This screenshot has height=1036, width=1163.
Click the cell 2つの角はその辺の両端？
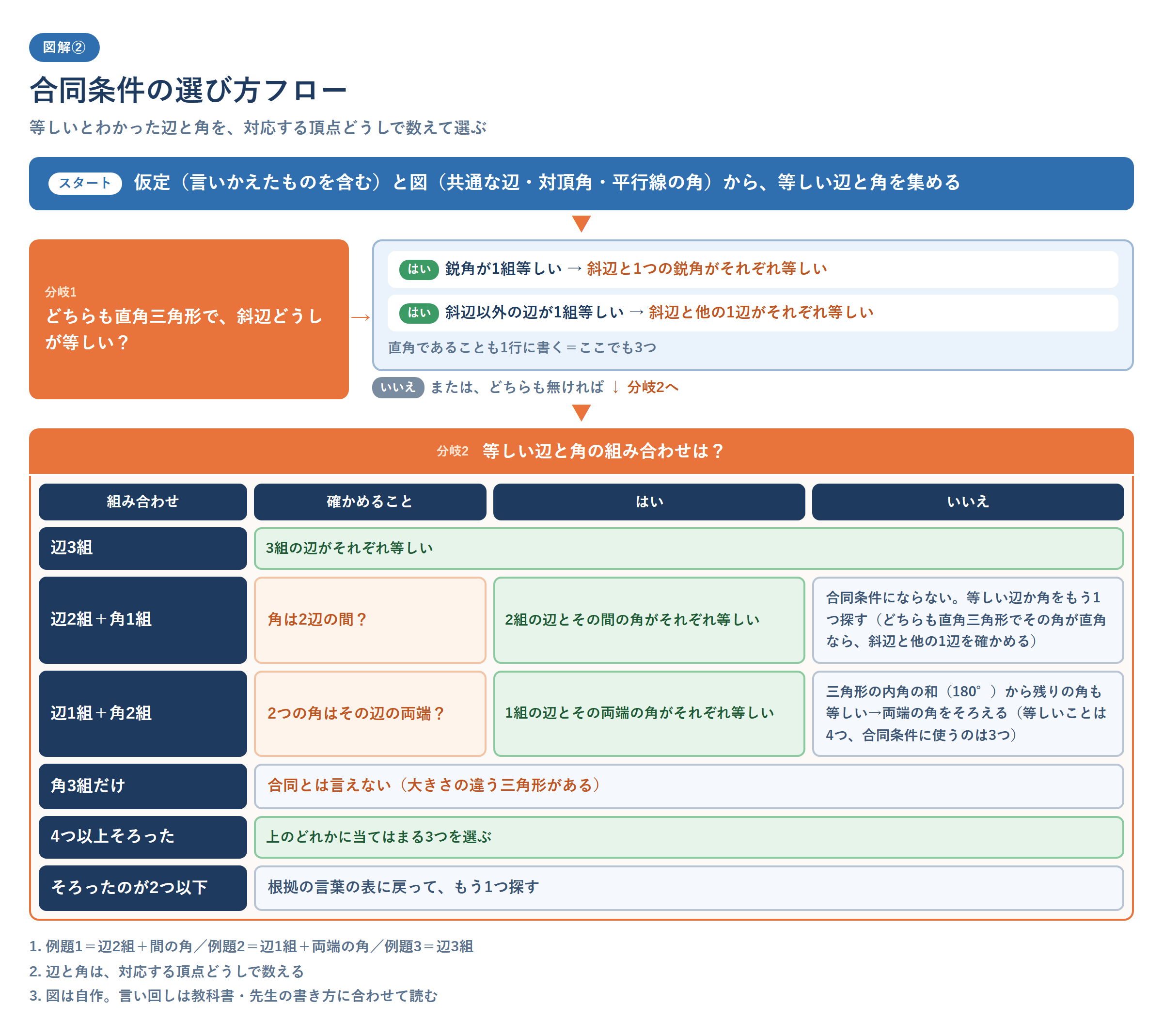pyautogui.click(x=369, y=713)
